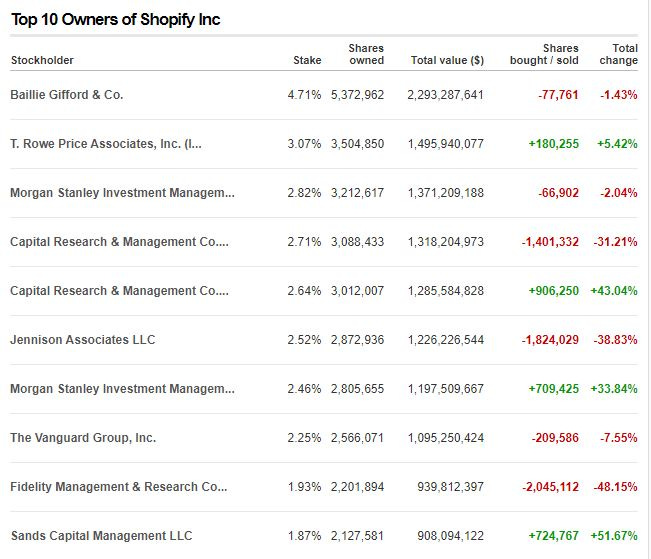The width and height of the screenshot is (651, 559).
Task: Open Capital Research row with 2.64% stake
Action: tap(120, 291)
